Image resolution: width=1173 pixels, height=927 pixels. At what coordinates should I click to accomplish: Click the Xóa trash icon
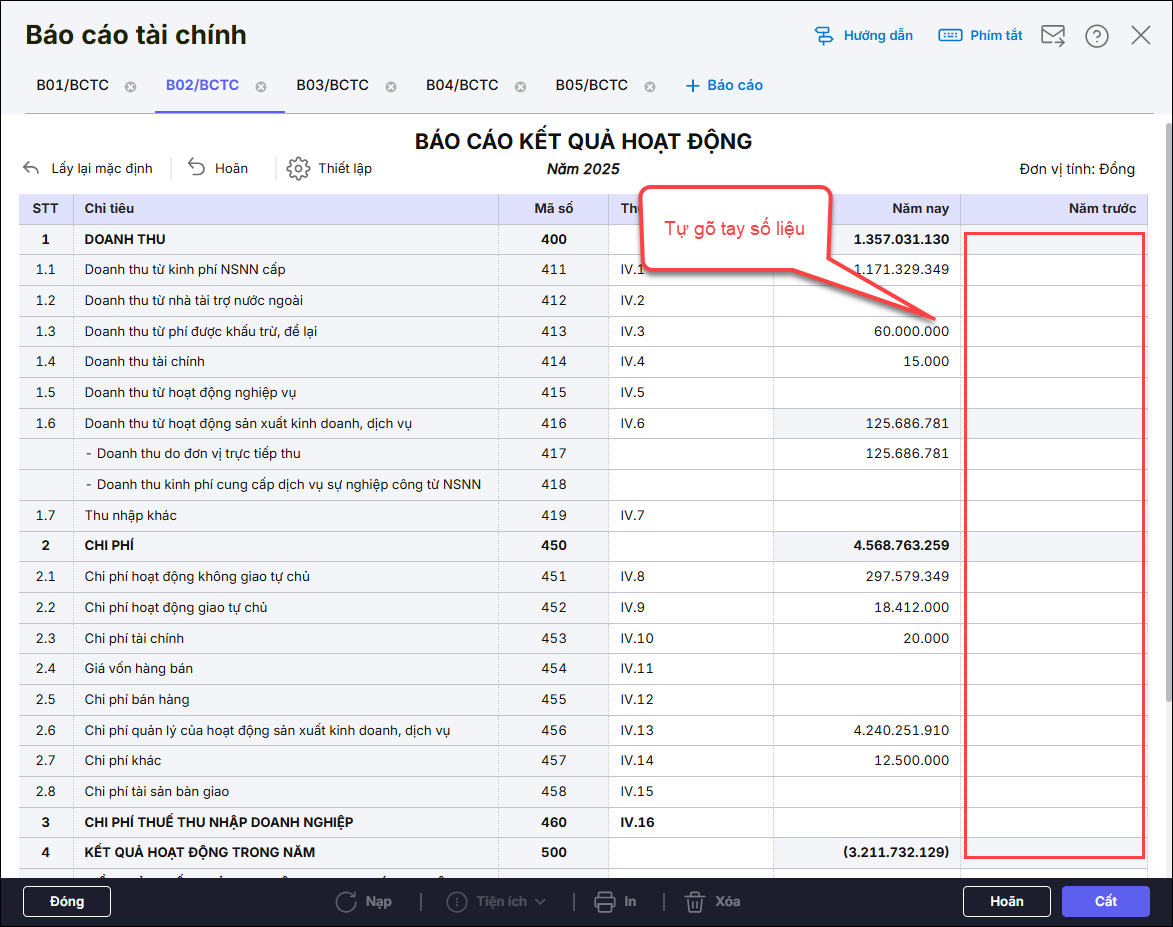click(695, 901)
